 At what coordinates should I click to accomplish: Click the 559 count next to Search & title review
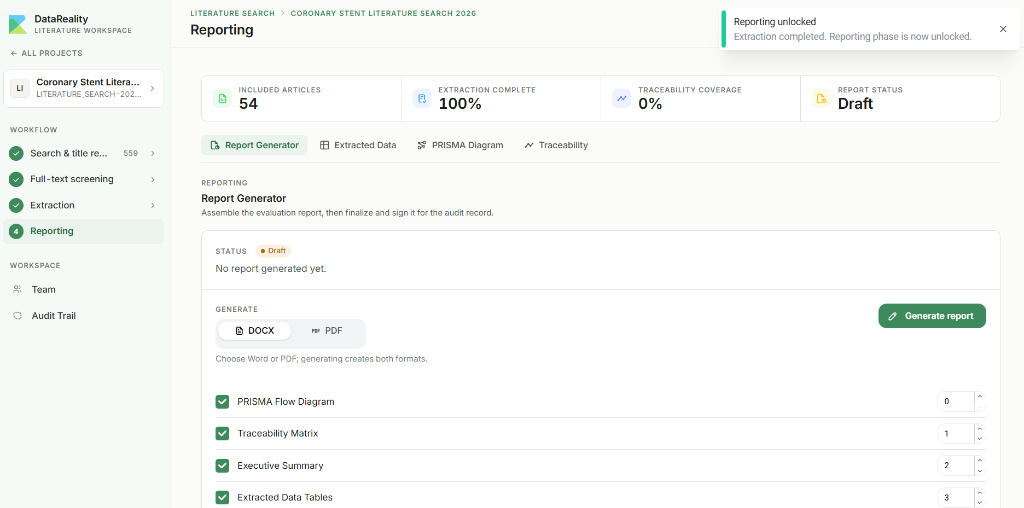pos(131,153)
